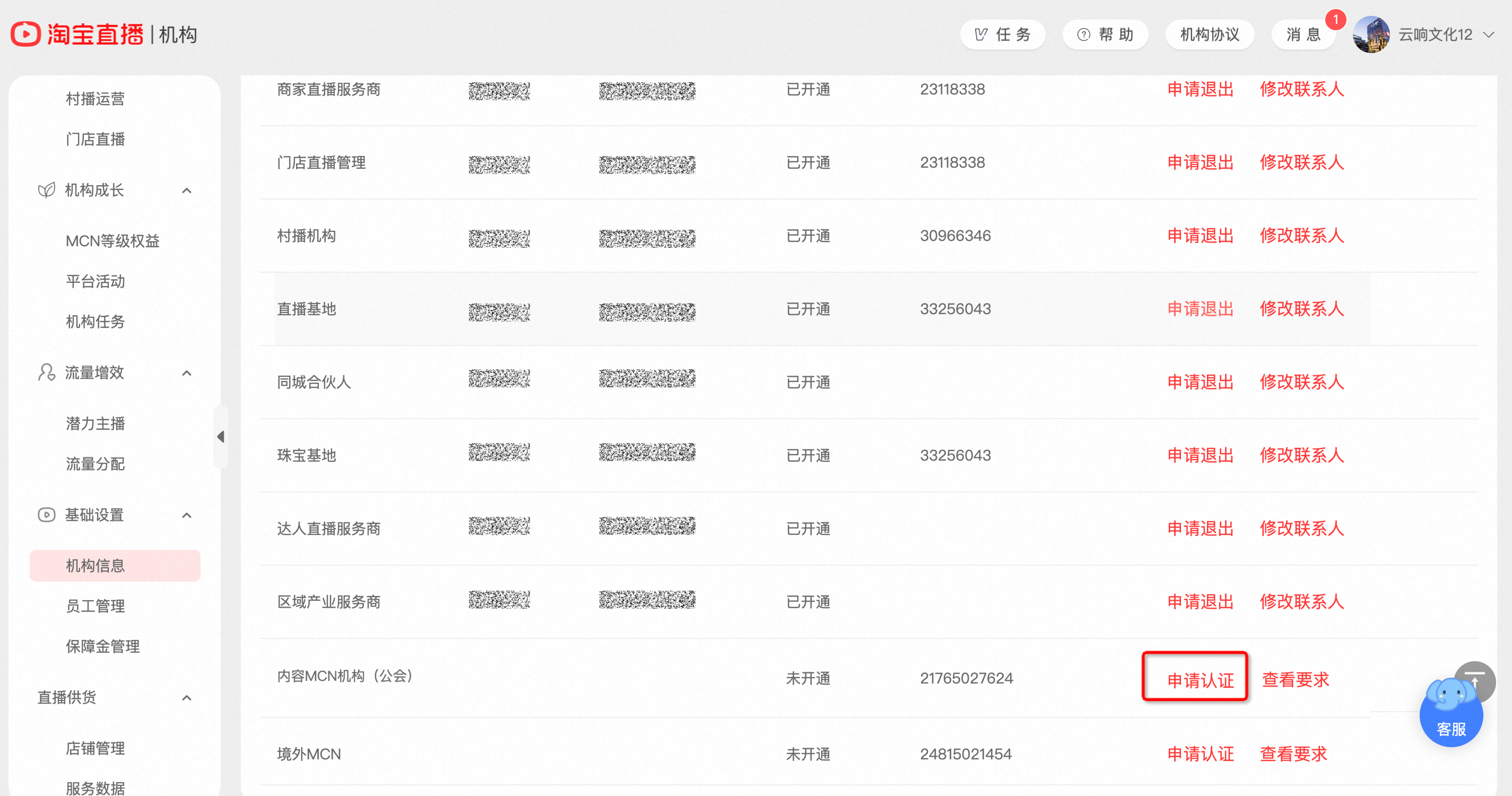The width and height of the screenshot is (1512, 796).
Task: Click the 已开通 status of 珠宝基地
Action: pyautogui.click(x=808, y=456)
